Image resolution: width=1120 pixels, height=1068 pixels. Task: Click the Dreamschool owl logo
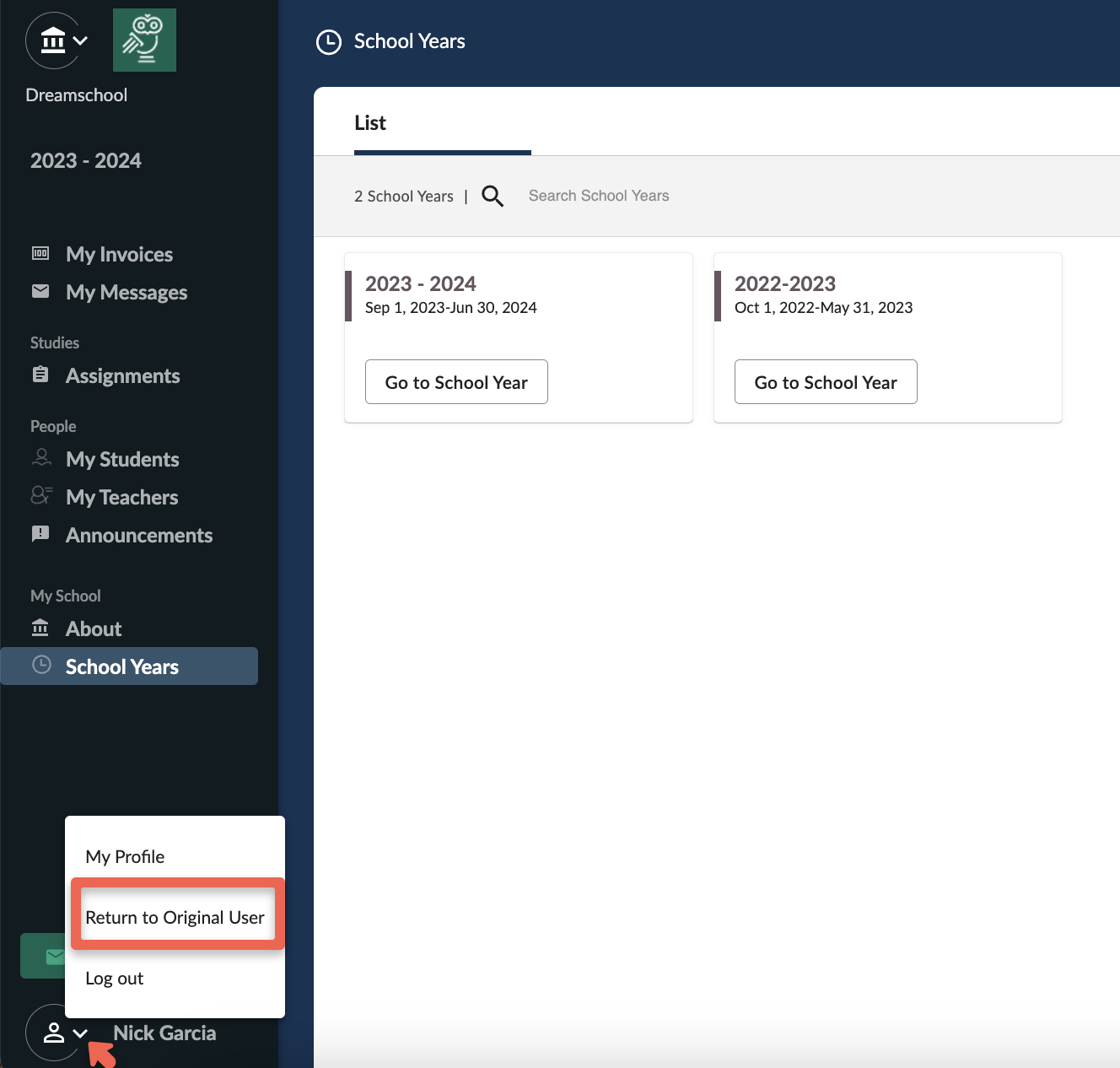(144, 40)
